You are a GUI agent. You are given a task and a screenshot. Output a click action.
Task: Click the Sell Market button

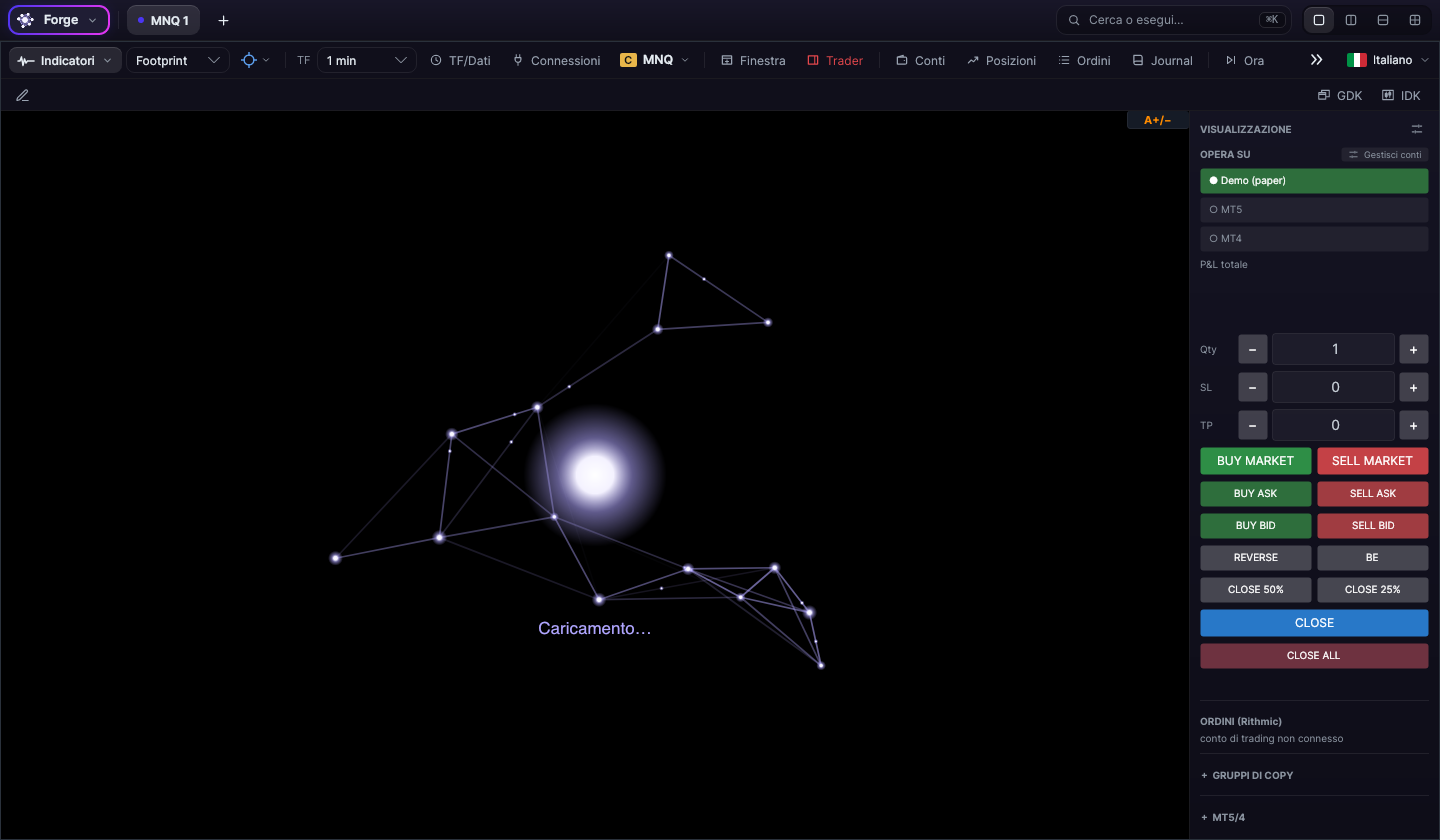1373,460
